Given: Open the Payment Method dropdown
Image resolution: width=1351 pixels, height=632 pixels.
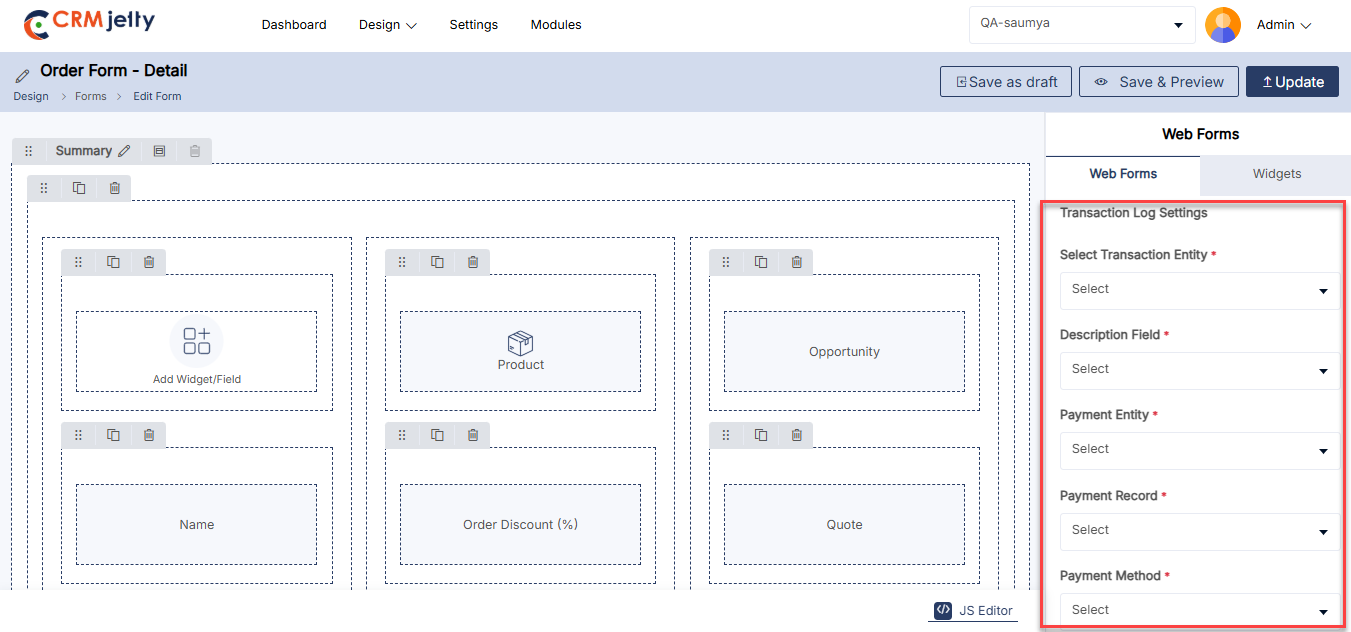Looking at the screenshot, I should pos(1199,610).
